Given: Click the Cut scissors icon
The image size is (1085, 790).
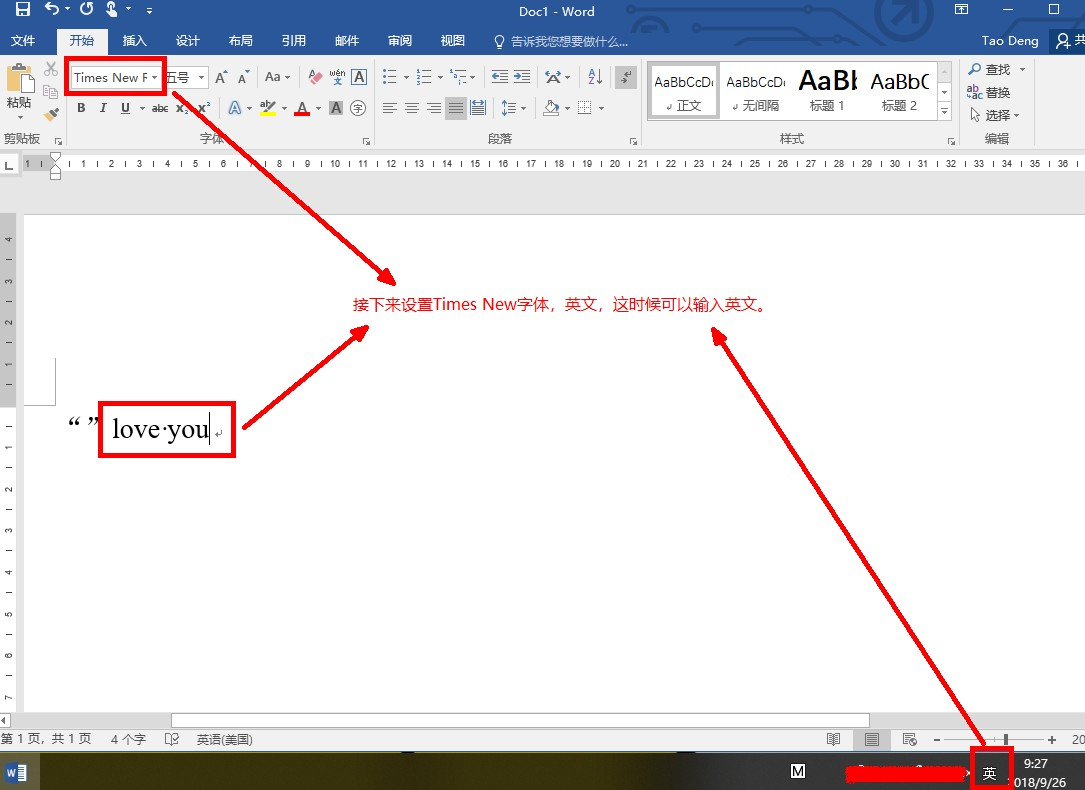Looking at the screenshot, I should click(x=51, y=69).
